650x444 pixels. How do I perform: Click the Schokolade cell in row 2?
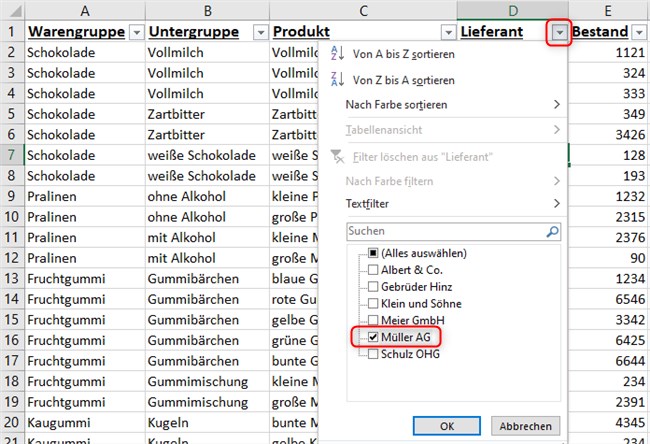(x=85, y=52)
